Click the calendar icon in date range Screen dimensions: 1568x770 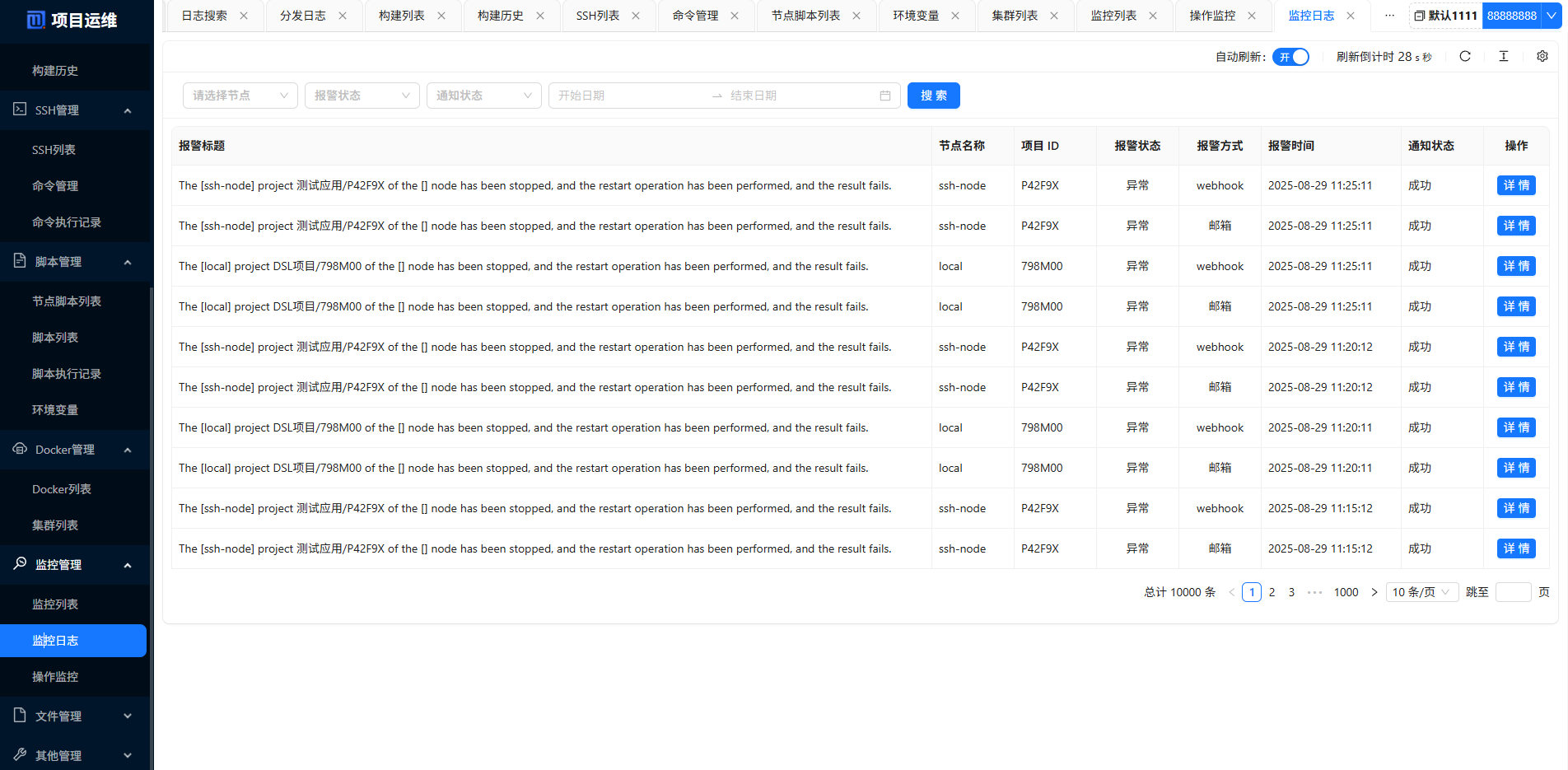click(x=885, y=96)
